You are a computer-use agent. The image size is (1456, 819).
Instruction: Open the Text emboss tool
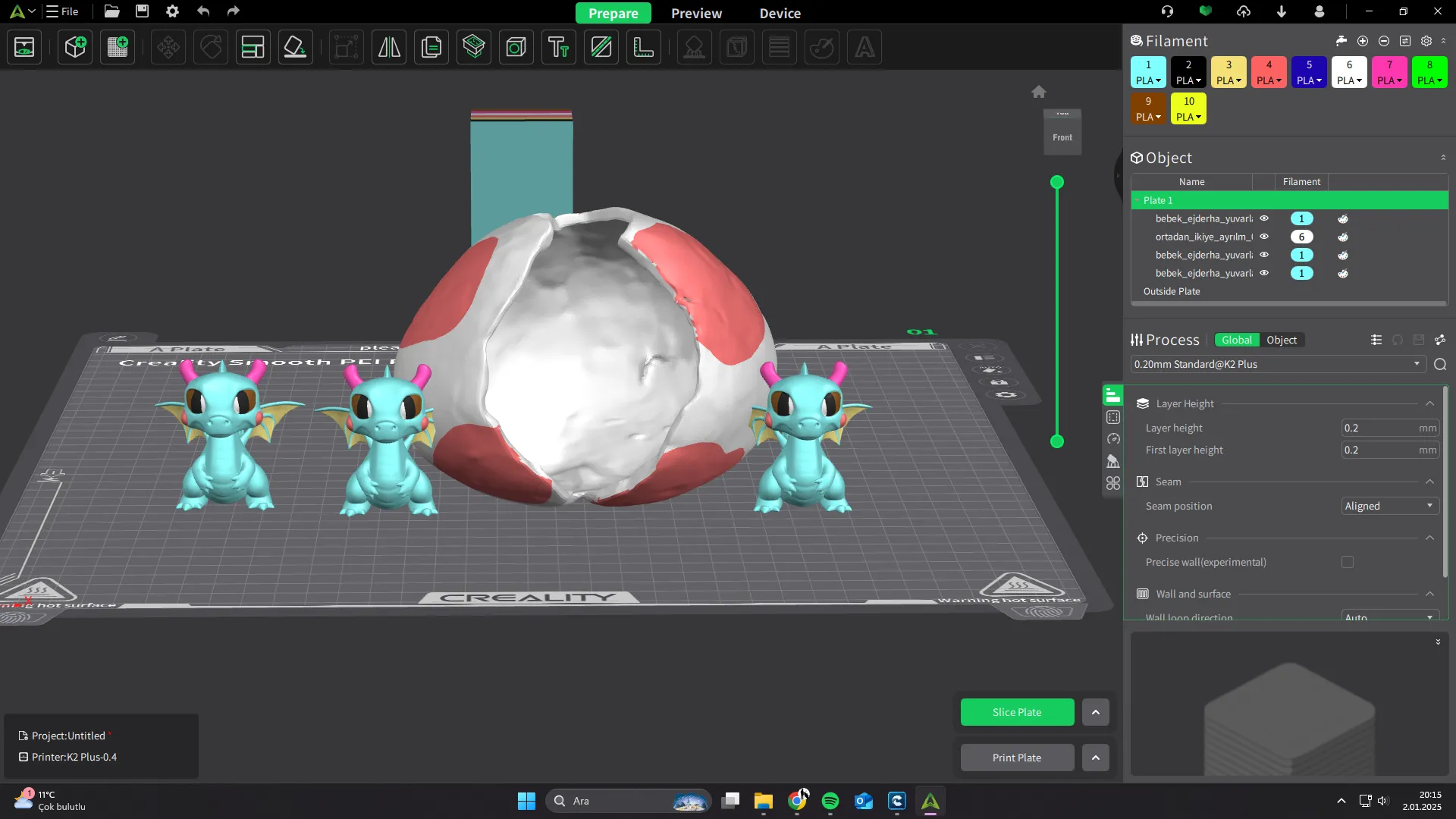click(559, 47)
